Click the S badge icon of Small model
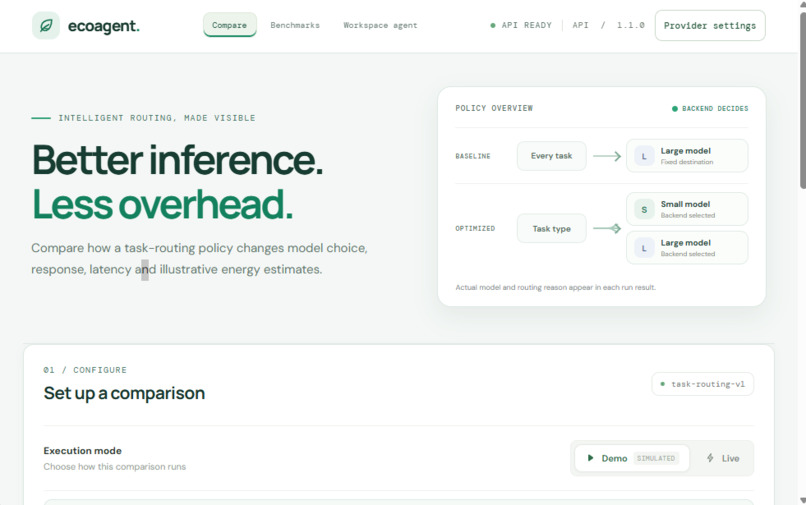Image resolution: width=806 pixels, height=505 pixels. 644,209
